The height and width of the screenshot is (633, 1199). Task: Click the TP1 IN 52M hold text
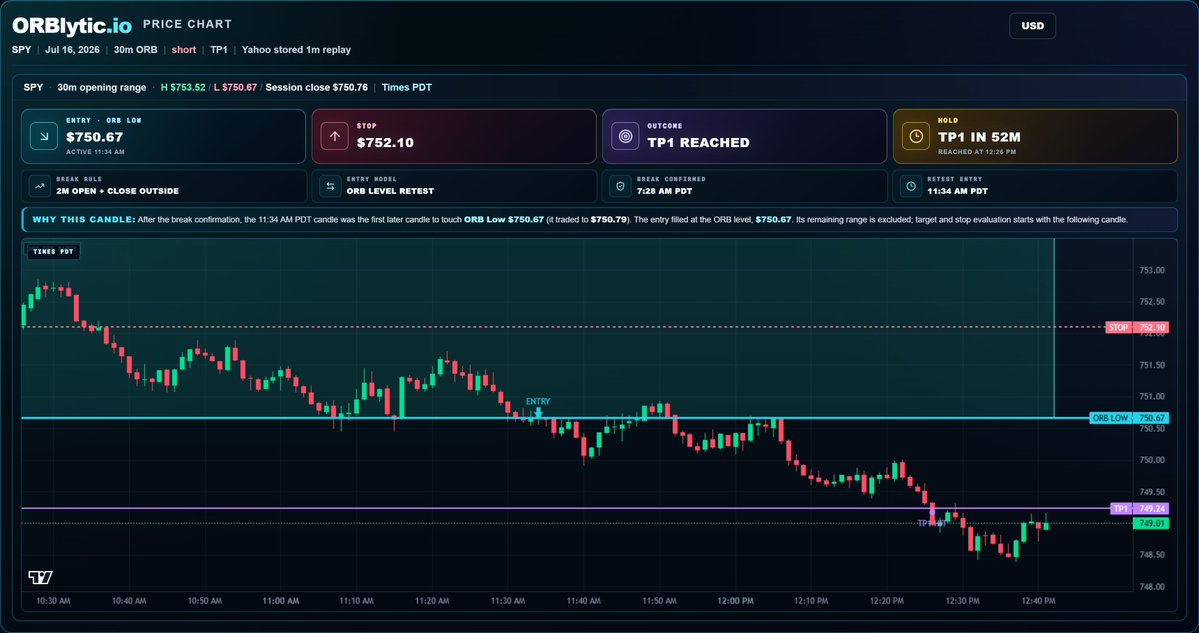tap(980, 138)
